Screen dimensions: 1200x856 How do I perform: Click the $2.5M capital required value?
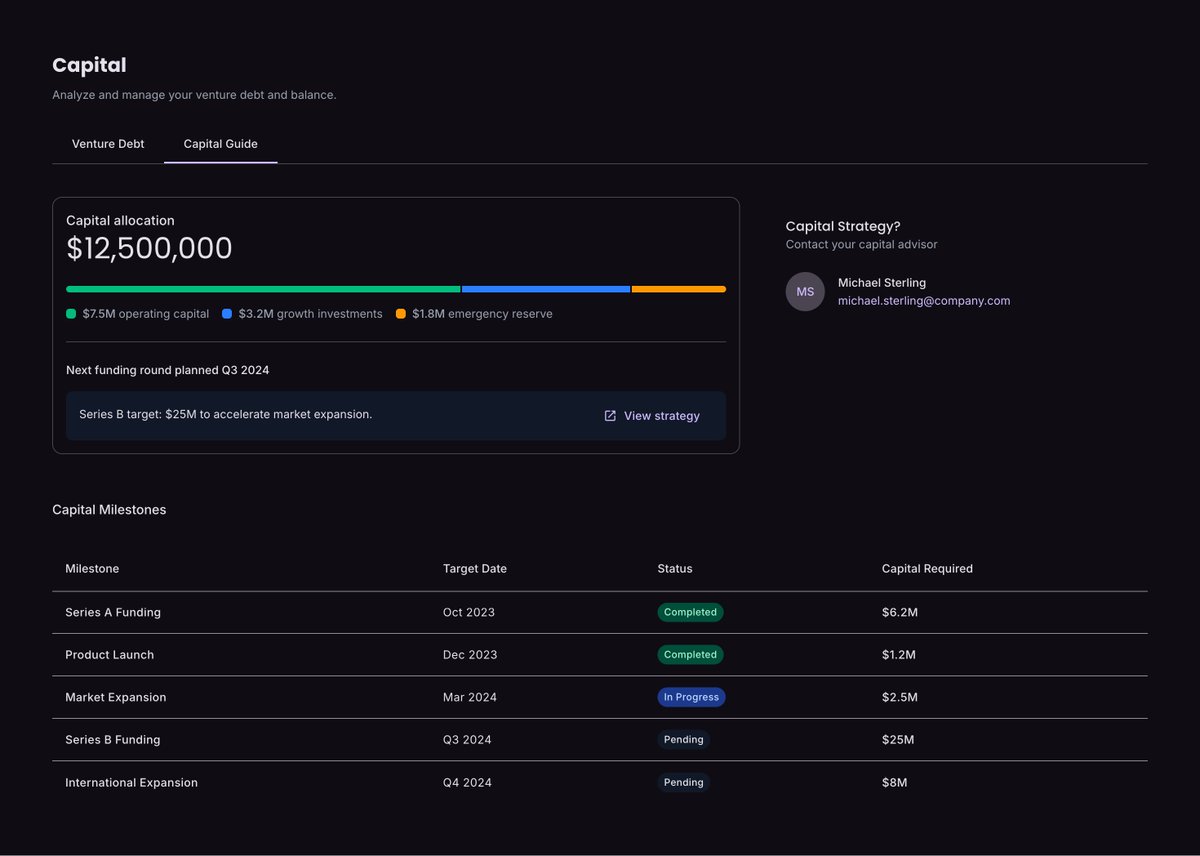click(900, 697)
